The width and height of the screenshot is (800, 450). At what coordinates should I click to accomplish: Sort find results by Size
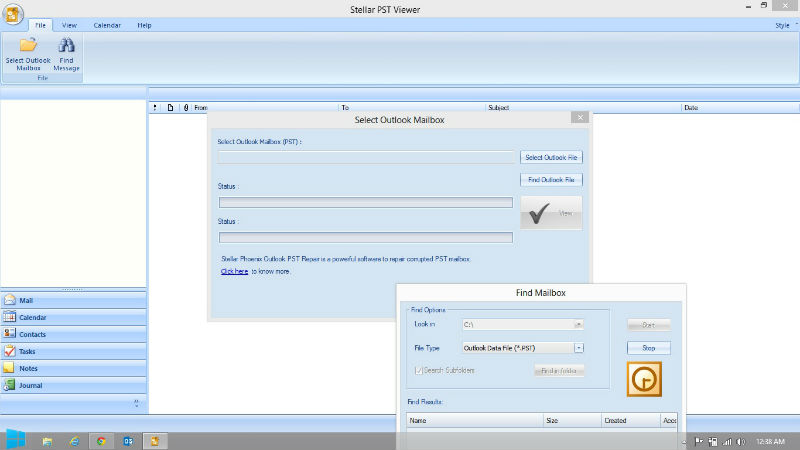572,420
